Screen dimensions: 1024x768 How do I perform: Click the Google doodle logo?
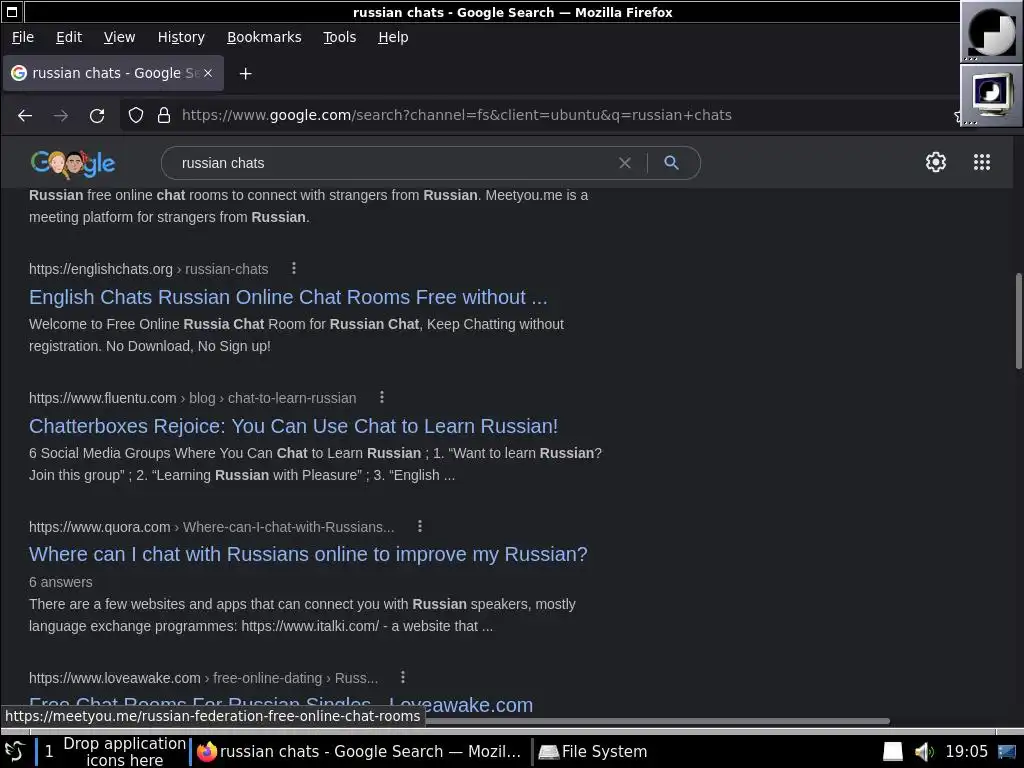click(72, 163)
